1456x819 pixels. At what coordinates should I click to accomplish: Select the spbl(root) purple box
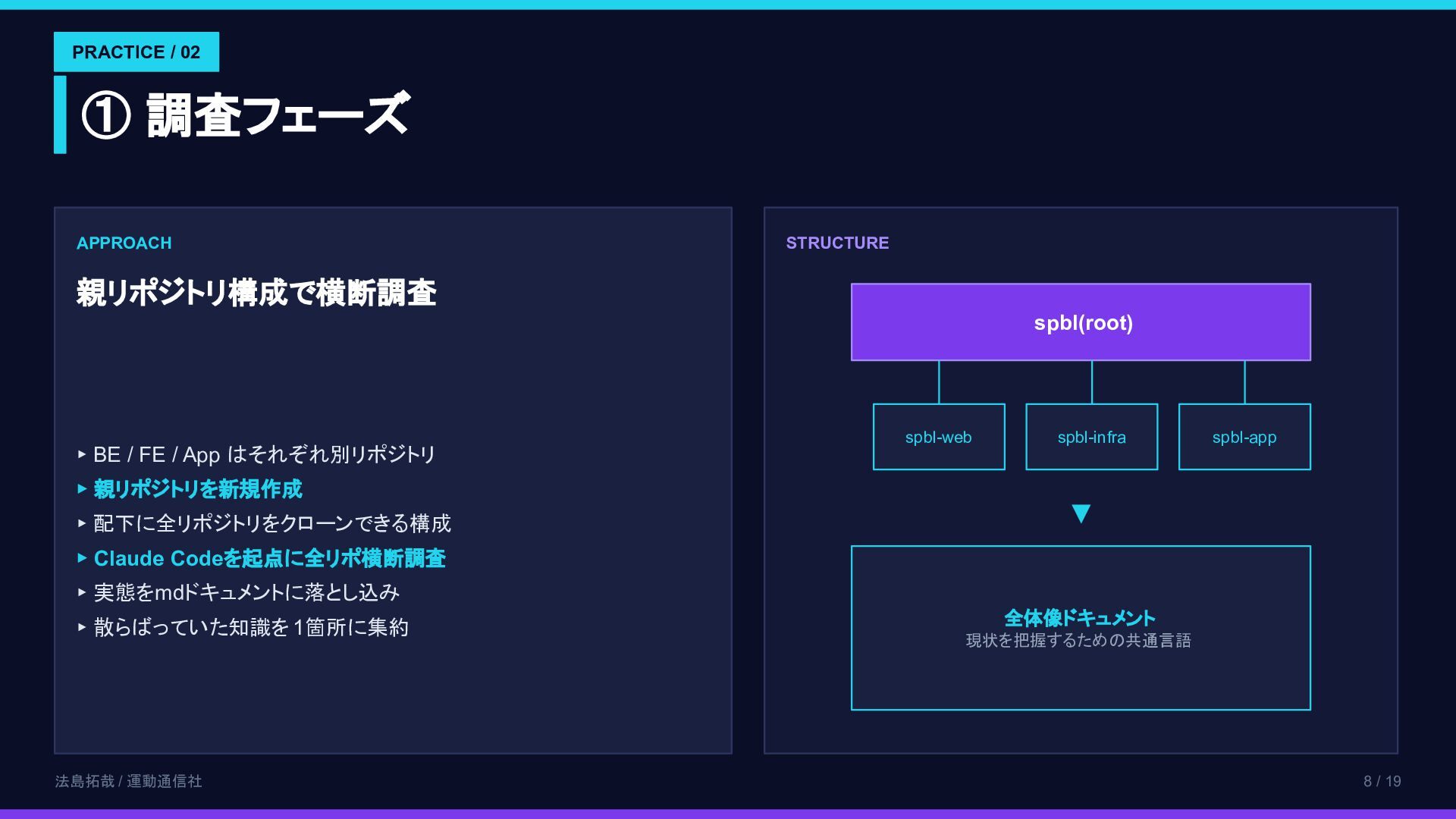tap(1081, 322)
